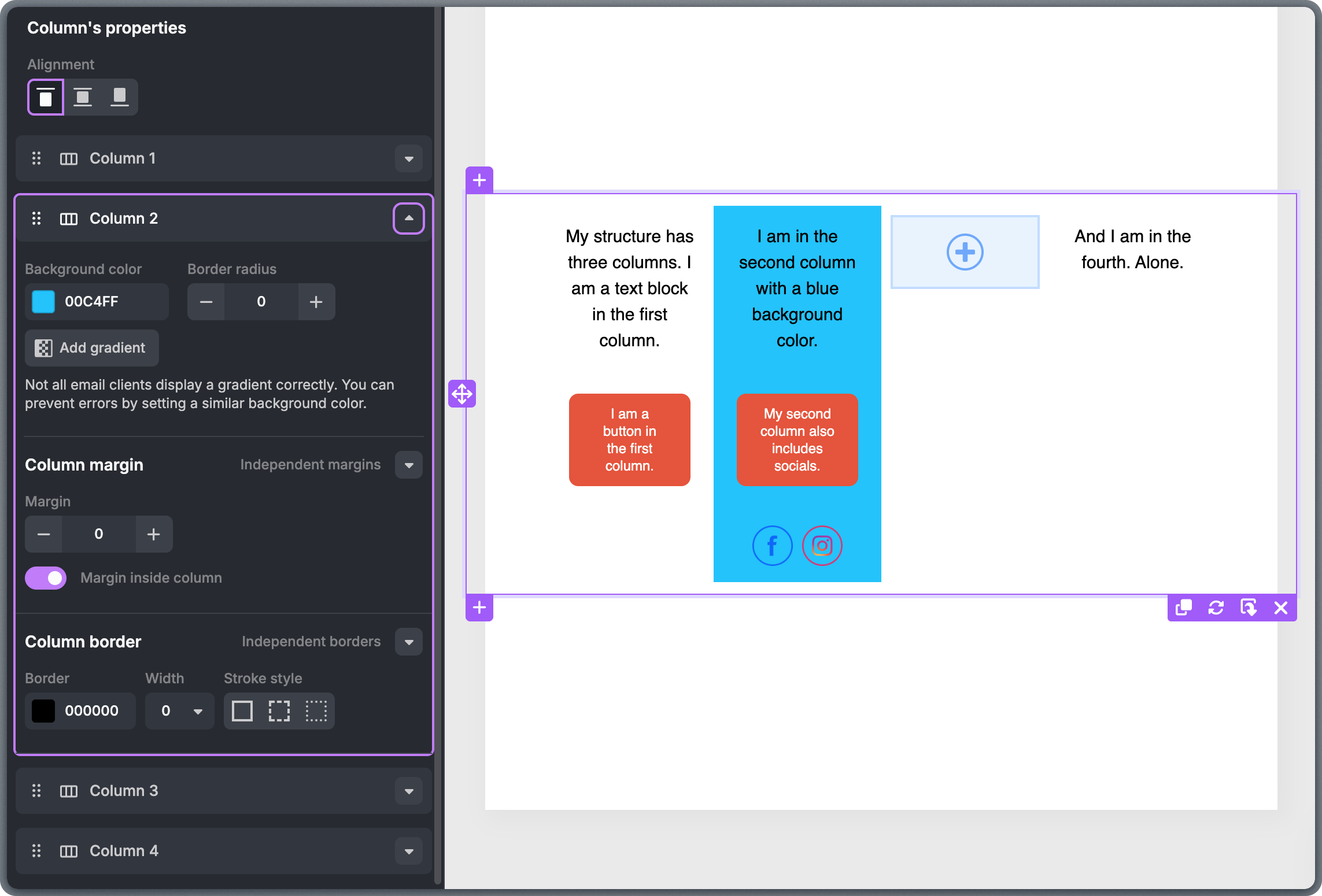The height and width of the screenshot is (896, 1322).
Task: Select solid border stroke style
Action: point(242,710)
